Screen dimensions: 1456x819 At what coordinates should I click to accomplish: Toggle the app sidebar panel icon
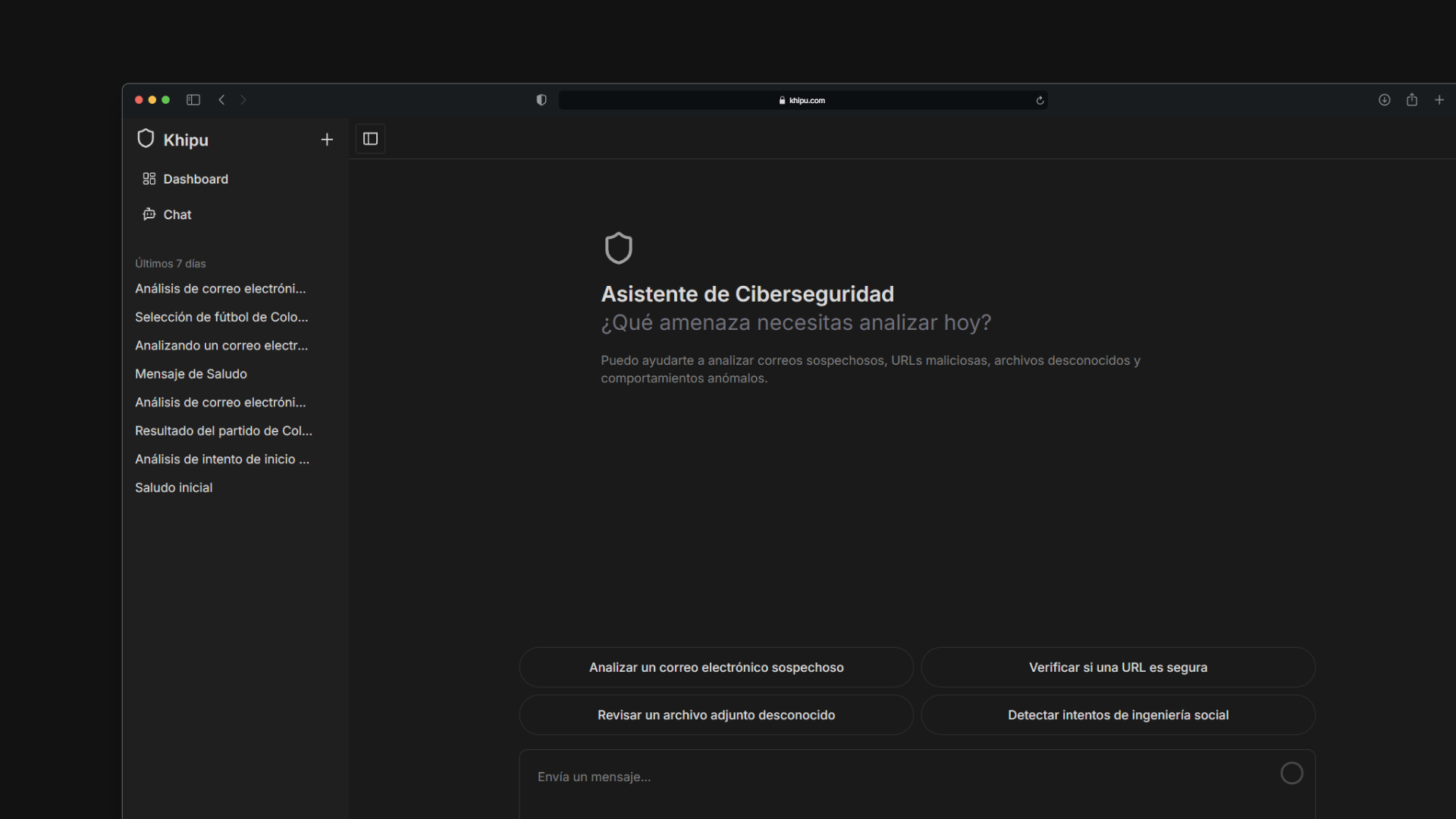click(371, 139)
